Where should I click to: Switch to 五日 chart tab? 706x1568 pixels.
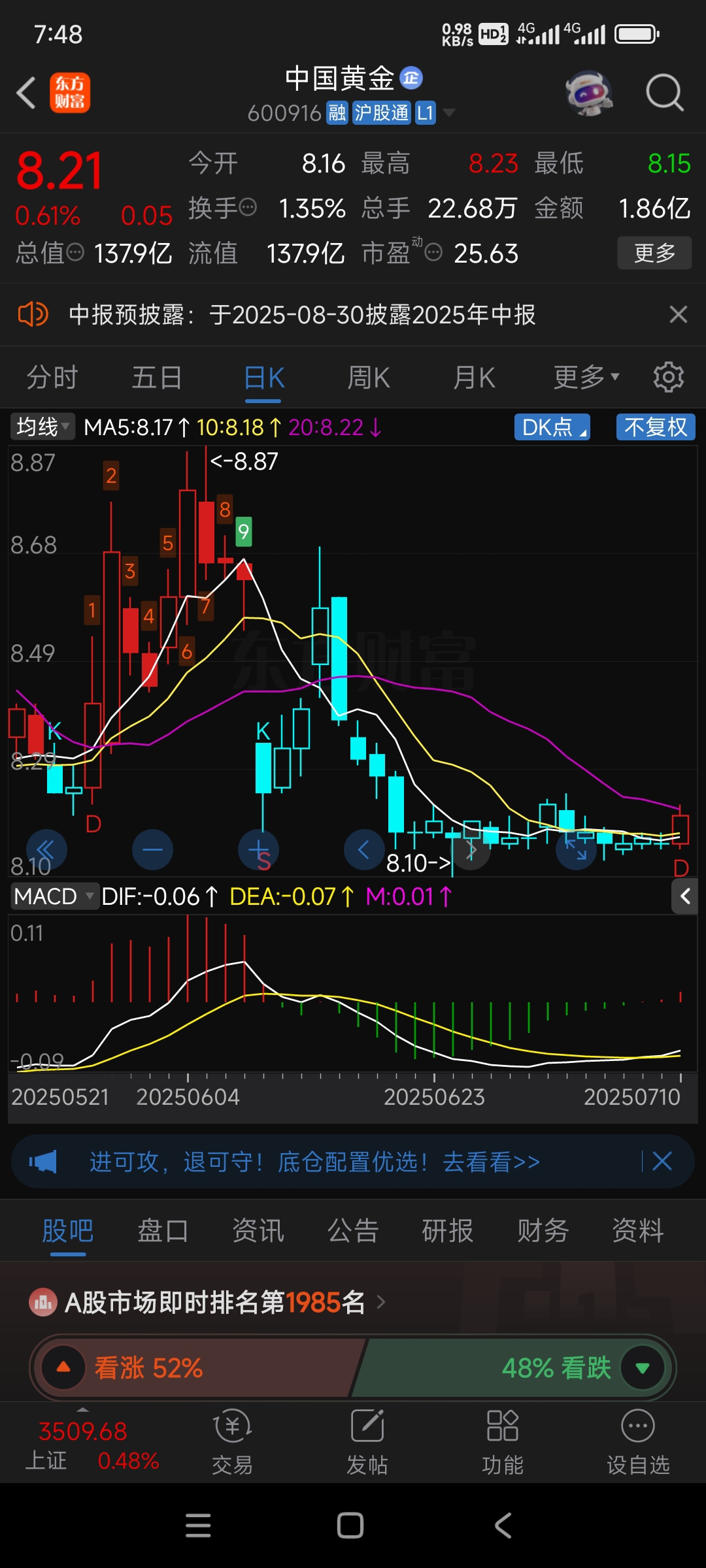tap(157, 377)
